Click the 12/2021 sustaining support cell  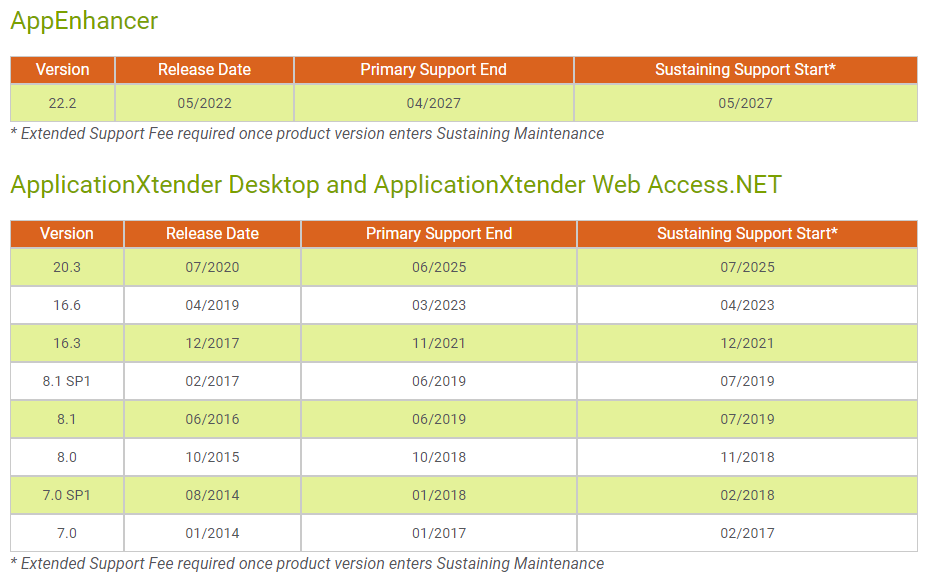[747, 343]
